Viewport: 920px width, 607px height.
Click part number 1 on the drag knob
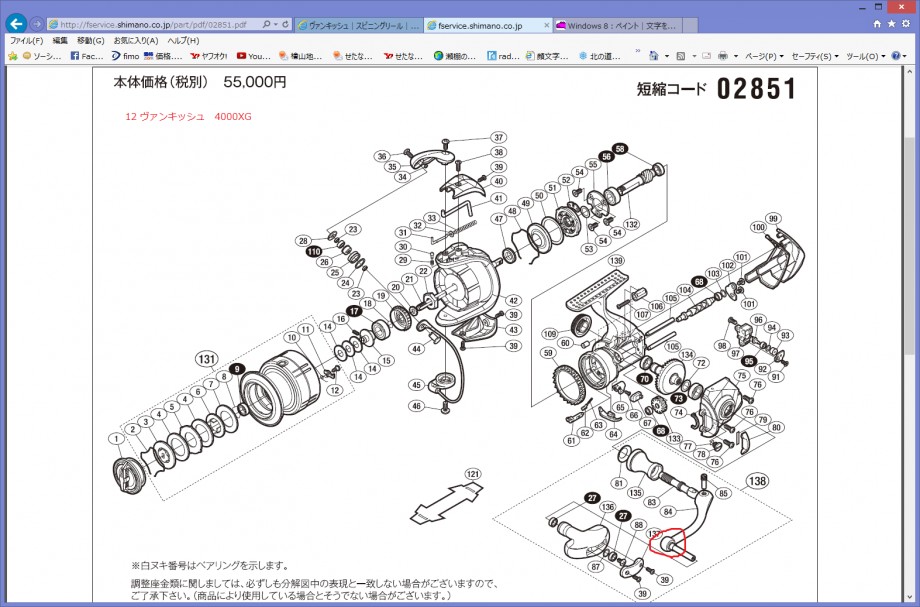116,439
